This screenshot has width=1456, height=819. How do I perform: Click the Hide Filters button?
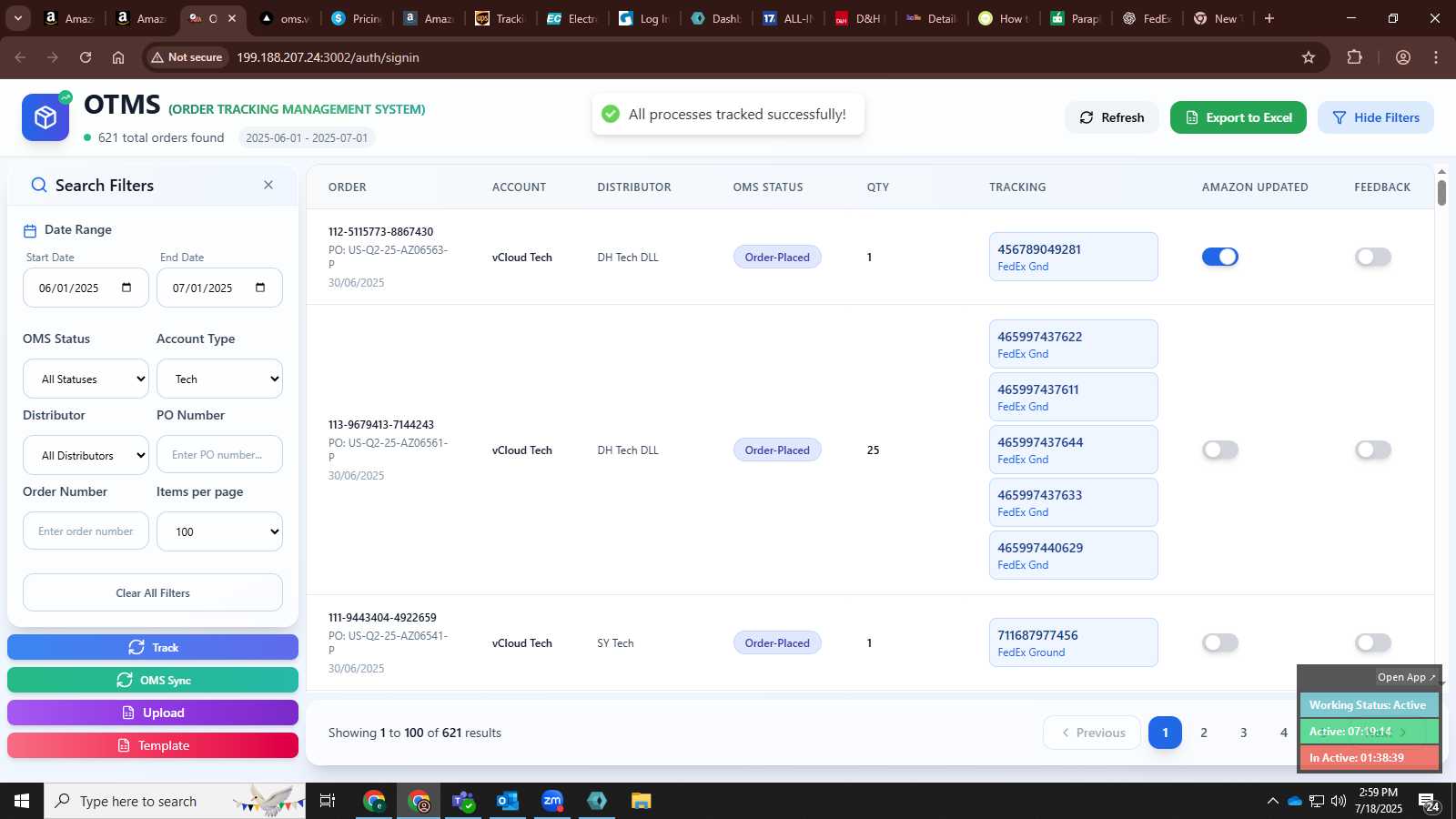click(x=1376, y=117)
